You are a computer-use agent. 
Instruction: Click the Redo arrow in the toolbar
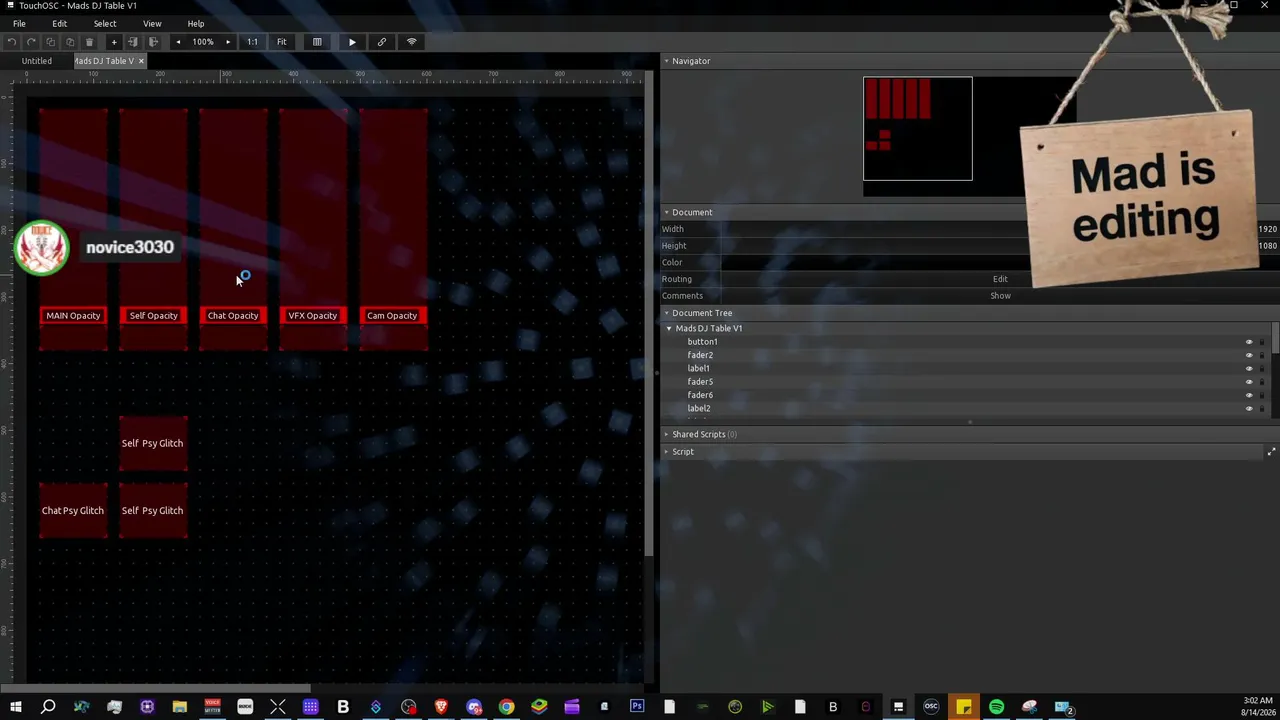(x=31, y=42)
